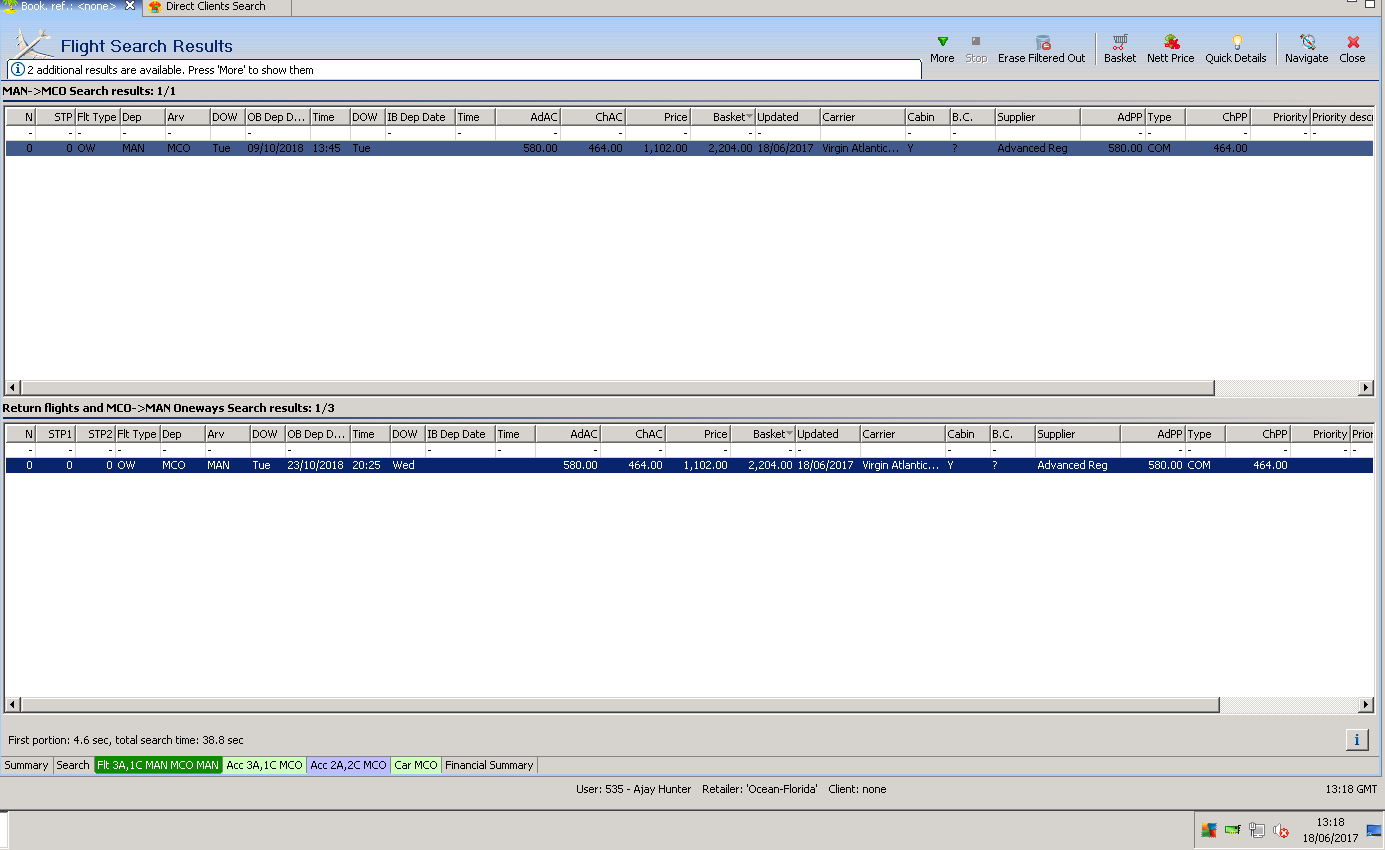Viewport: 1385px width, 850px height.
Task: Click AdAC column header in return table
Action: pos(567,434)
